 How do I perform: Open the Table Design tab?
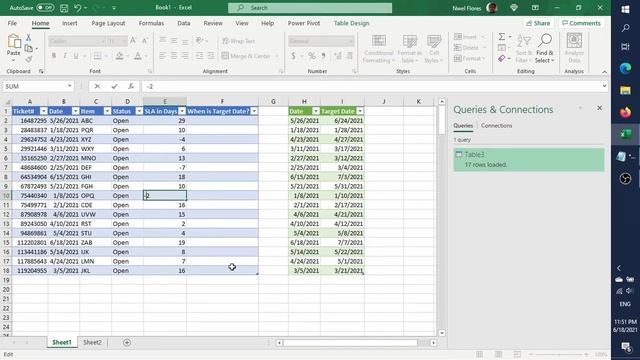tap(351, 23)
